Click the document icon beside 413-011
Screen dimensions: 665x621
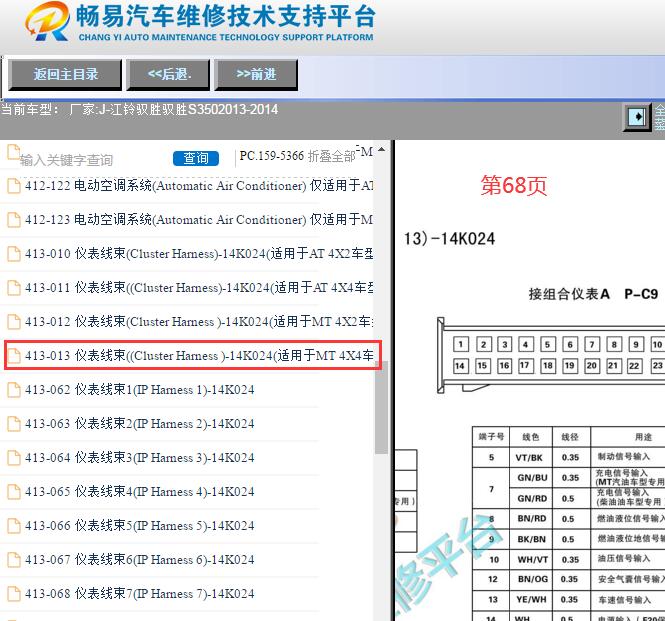[x=14, y=288]
